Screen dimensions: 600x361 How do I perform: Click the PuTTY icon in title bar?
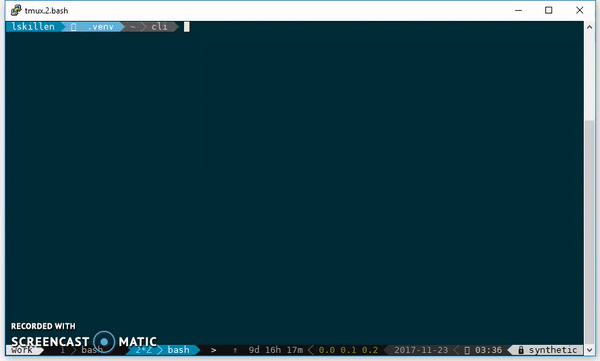point(16,10)
